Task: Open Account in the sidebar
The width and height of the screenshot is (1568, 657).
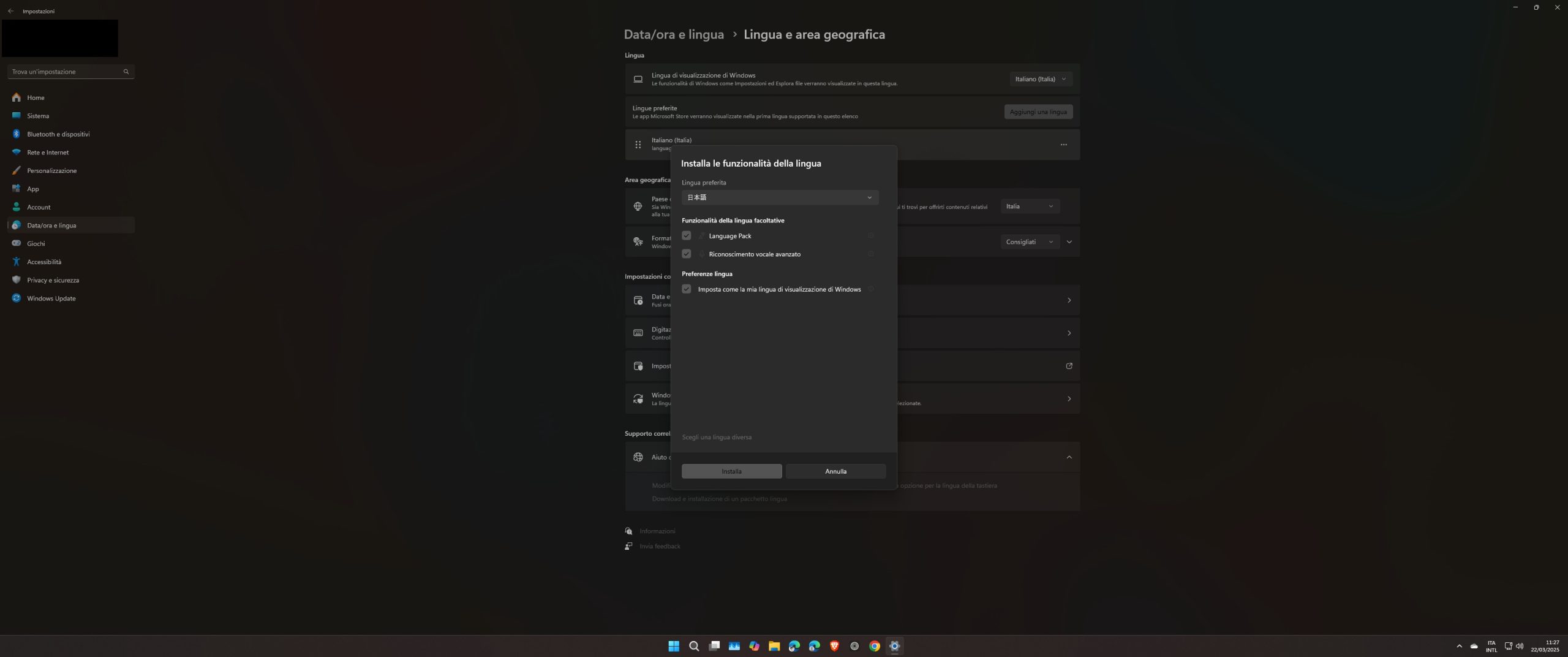Action: (71, 207)
